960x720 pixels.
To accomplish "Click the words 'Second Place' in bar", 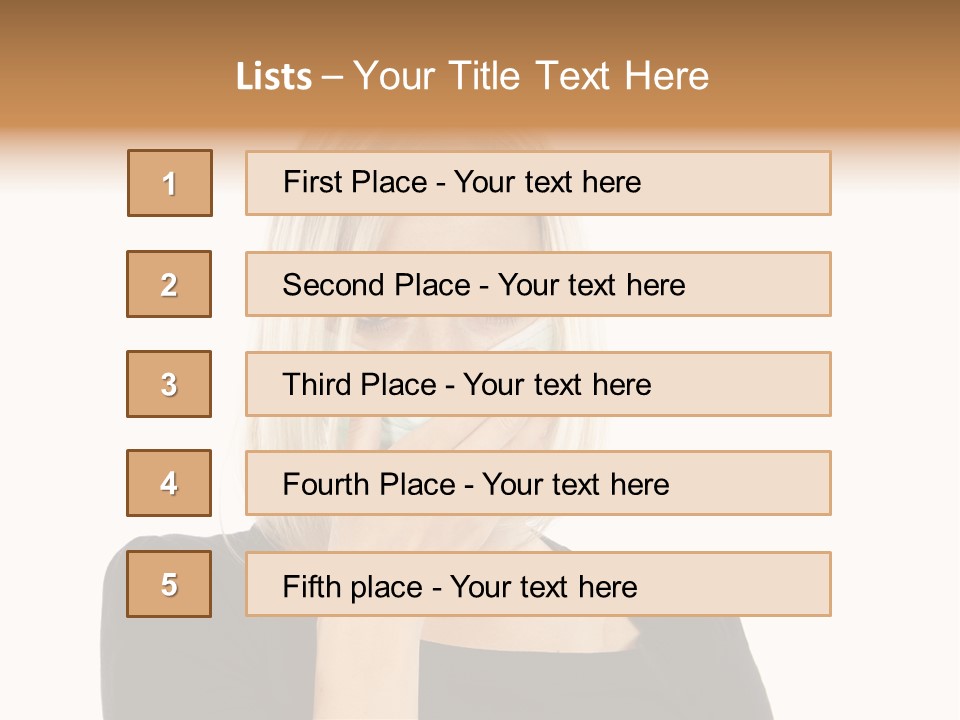I will tap(377, 285).
